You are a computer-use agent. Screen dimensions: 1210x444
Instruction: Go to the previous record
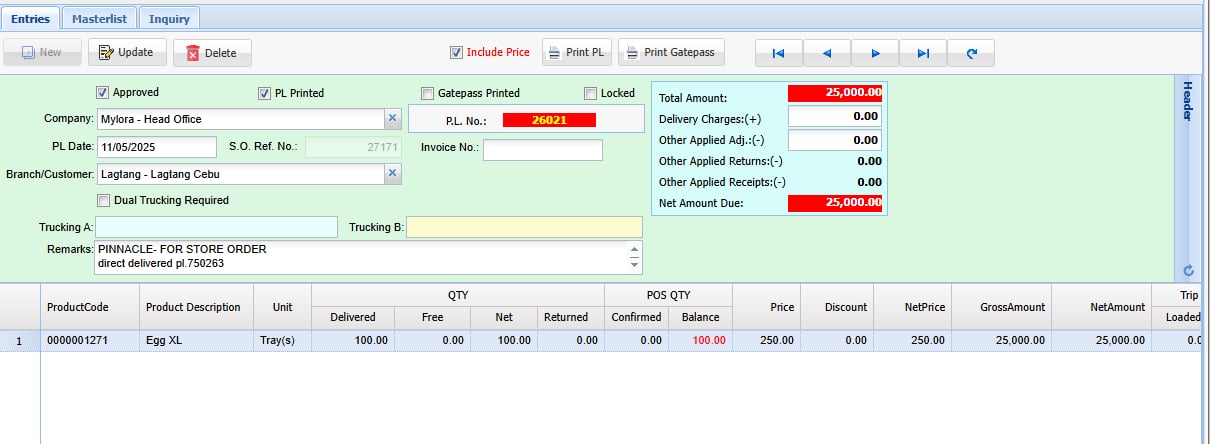click(x=826, y=53)
